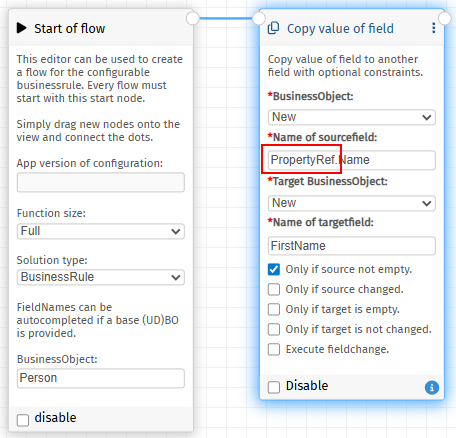Click the Copy value of field node icon
Image resolution: width=456 pixels, height=438 pixels.
click(273, 28)
